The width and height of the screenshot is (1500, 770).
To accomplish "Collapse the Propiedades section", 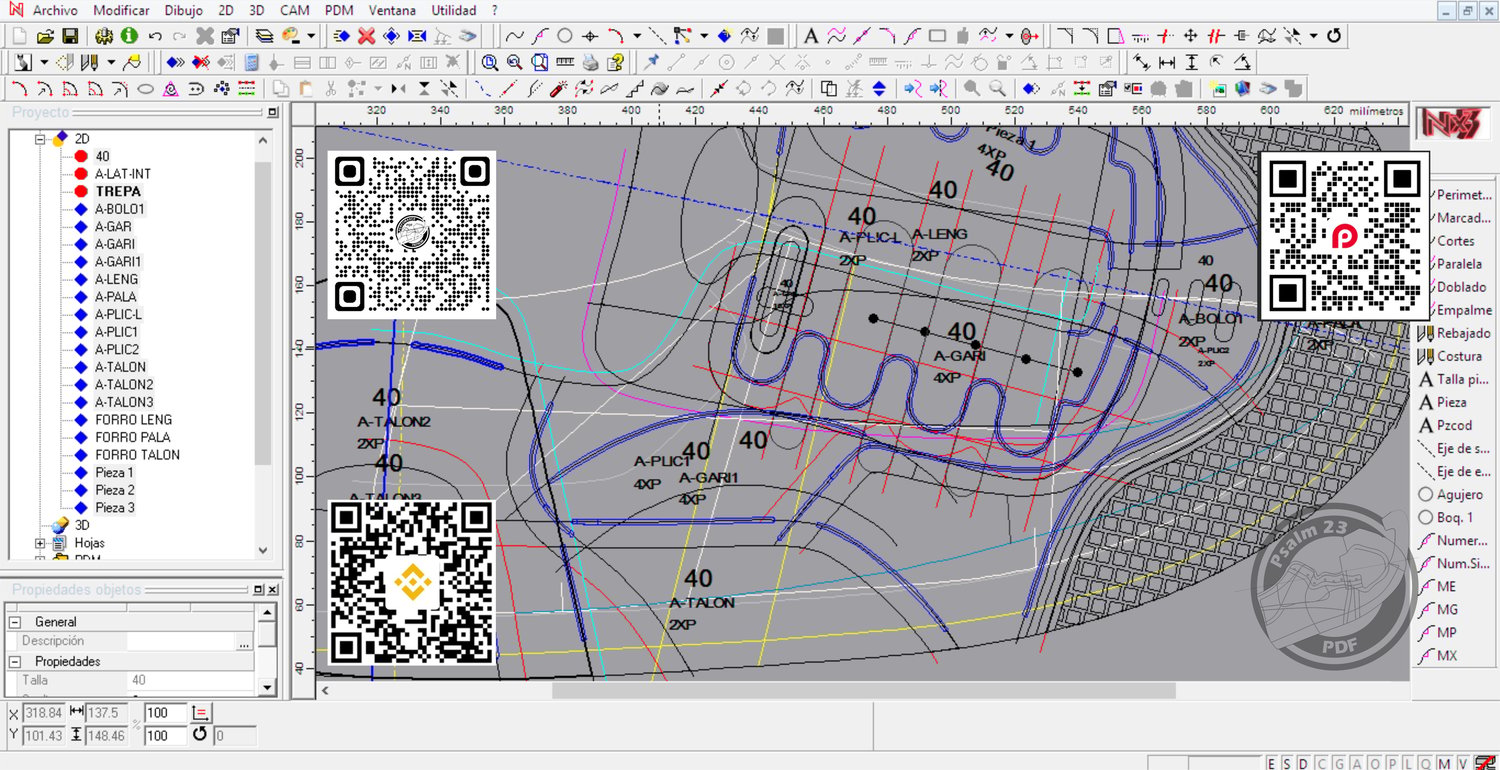I will click(x=17, y=662).
